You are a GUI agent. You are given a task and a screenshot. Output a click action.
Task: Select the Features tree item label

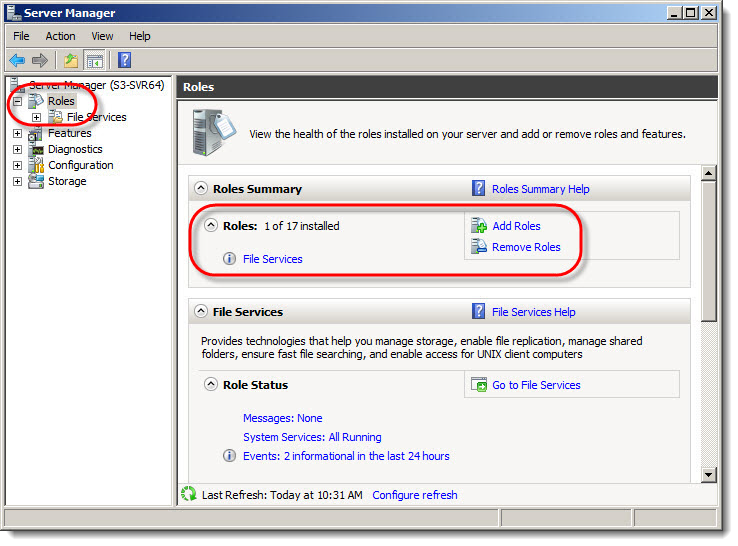tap(70, 133)
